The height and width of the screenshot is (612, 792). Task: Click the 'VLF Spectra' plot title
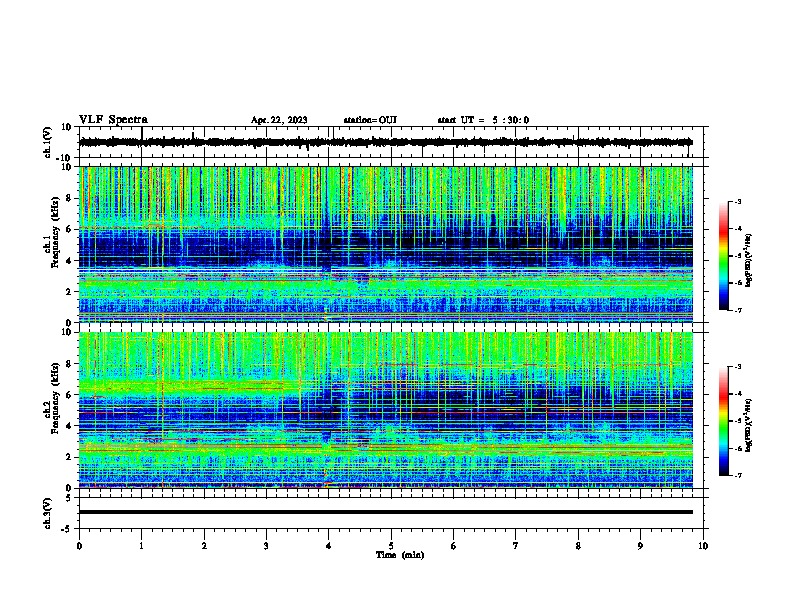[x=113, y=120]
